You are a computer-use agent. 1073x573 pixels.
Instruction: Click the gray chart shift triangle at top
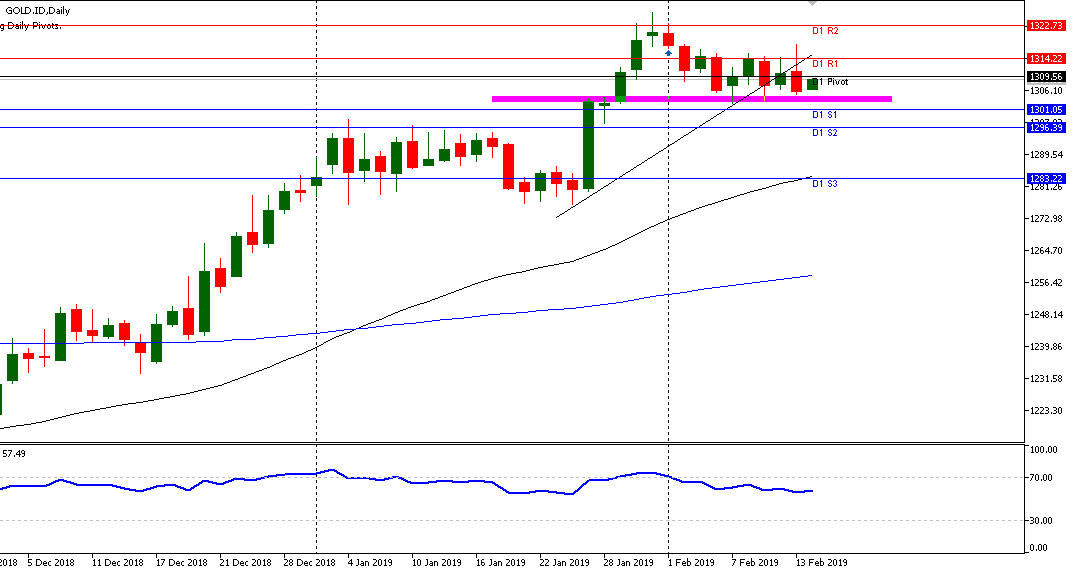(x=812, y=4)
